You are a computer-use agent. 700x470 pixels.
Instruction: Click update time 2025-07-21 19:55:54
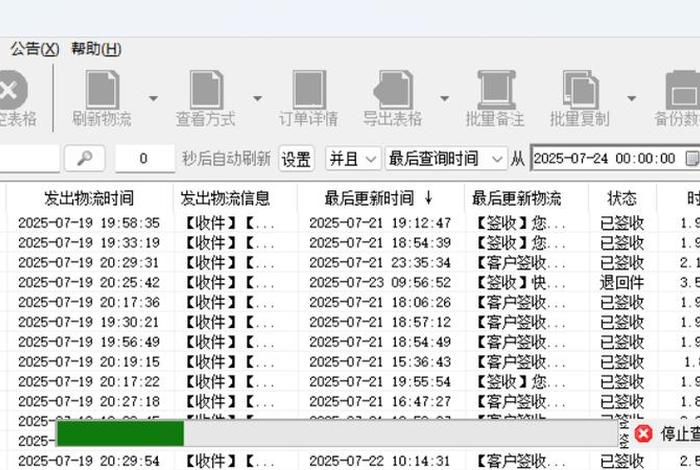(x=380, y=382)
